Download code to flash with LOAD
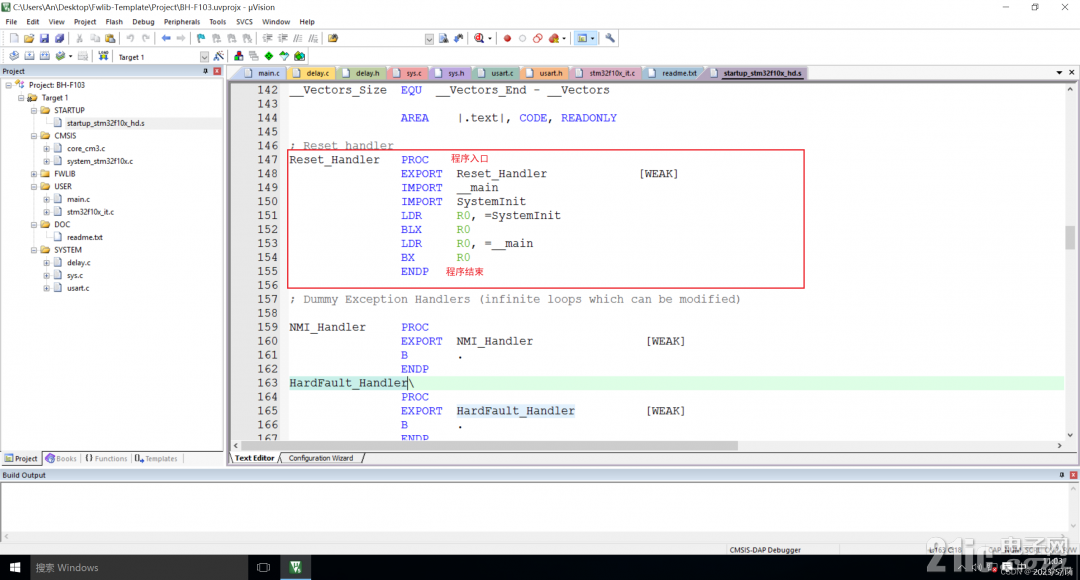The height and width of the screenshot is (580, 1080). coord(103,56)
